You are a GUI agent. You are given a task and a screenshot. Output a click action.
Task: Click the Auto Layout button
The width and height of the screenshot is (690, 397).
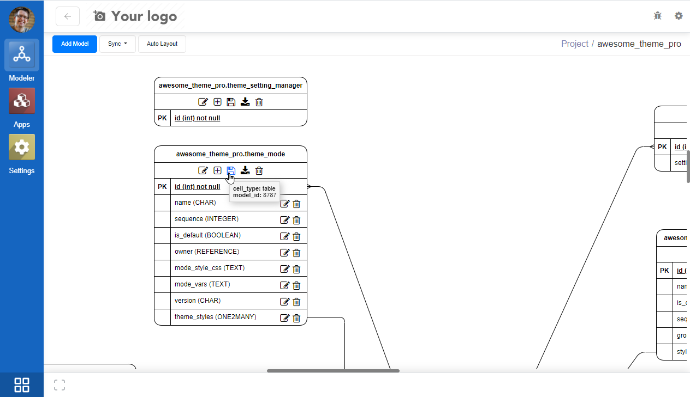(x=162, y=44)
